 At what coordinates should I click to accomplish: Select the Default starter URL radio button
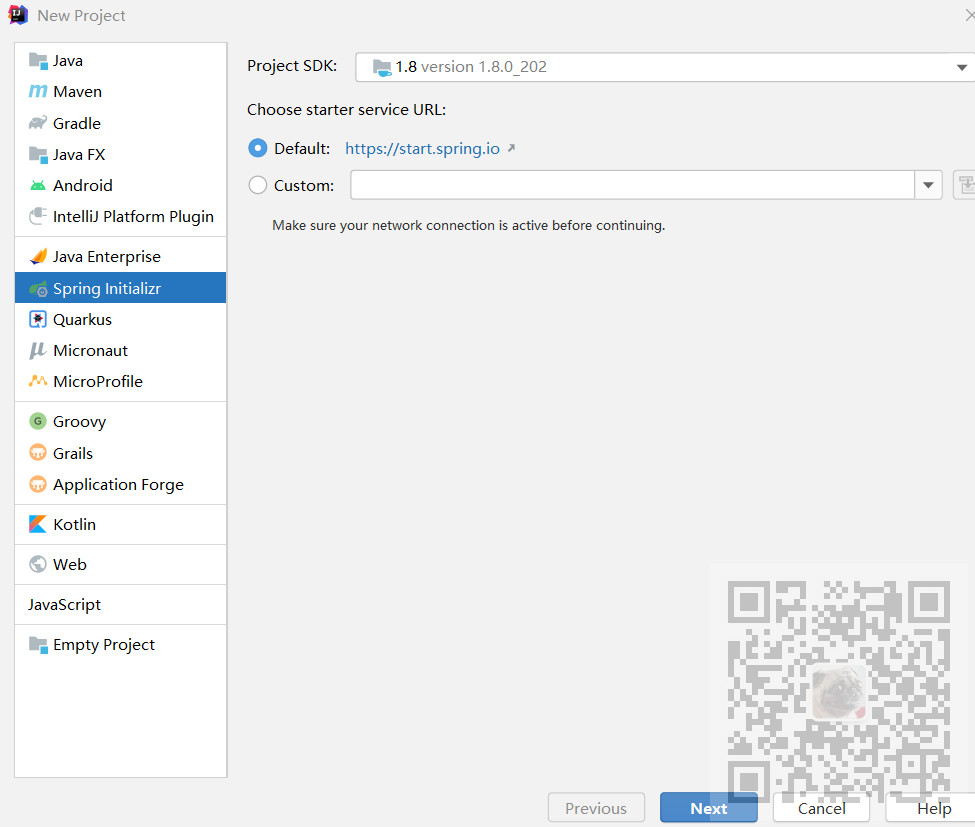257,148
